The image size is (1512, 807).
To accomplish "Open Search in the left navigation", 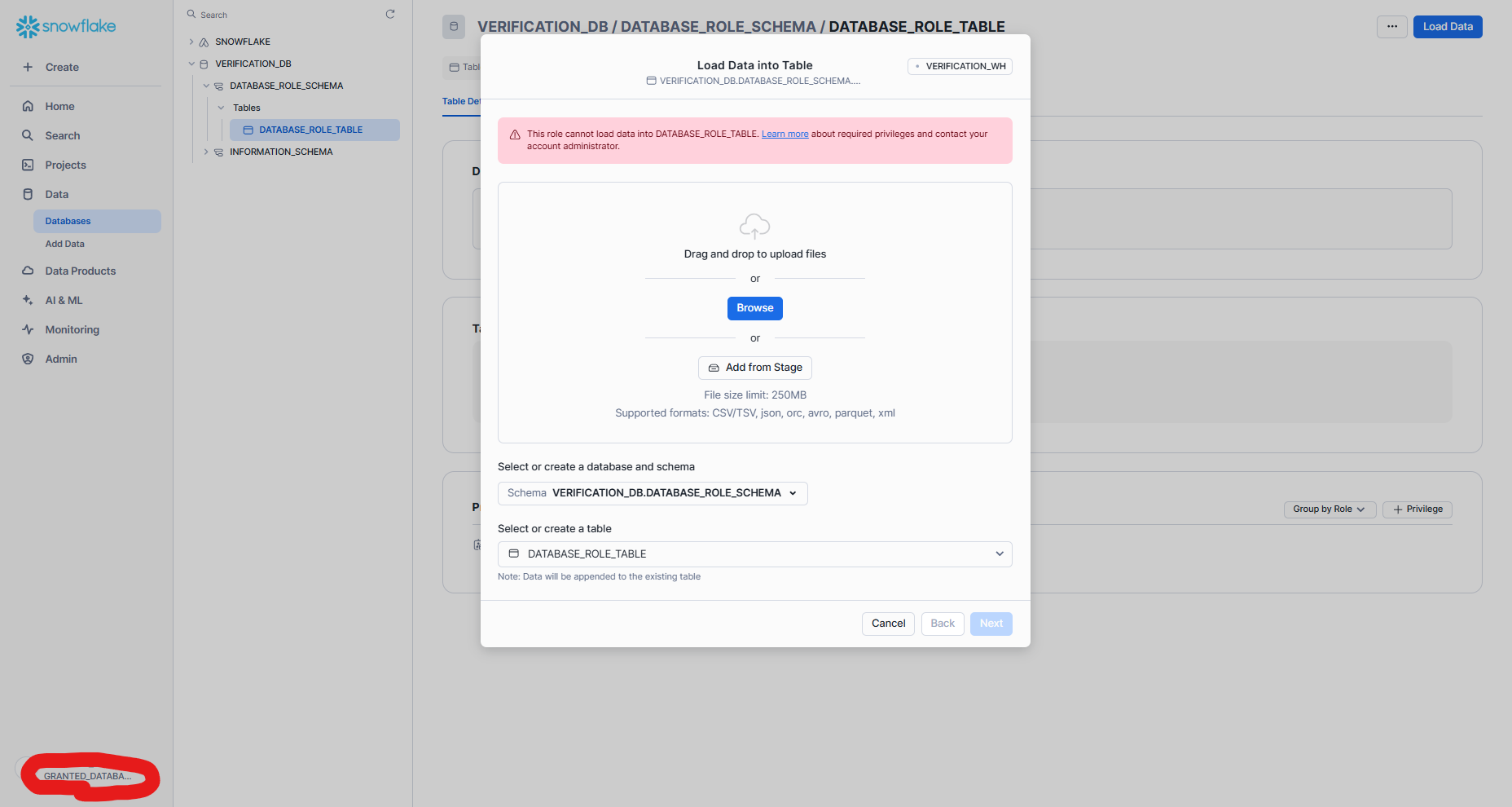I will (x=63, y=135).
